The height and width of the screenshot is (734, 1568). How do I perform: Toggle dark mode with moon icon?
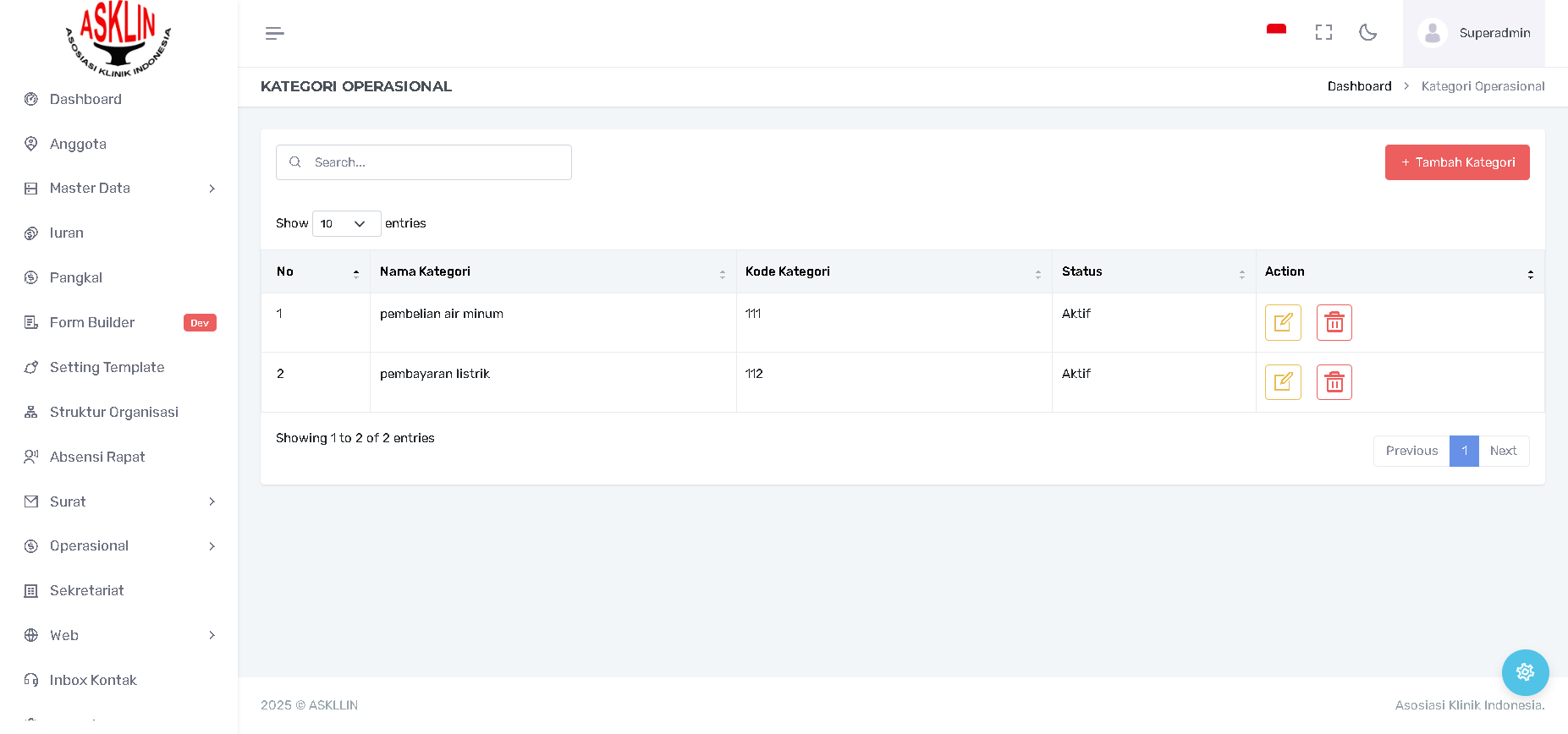[1367, 32]
